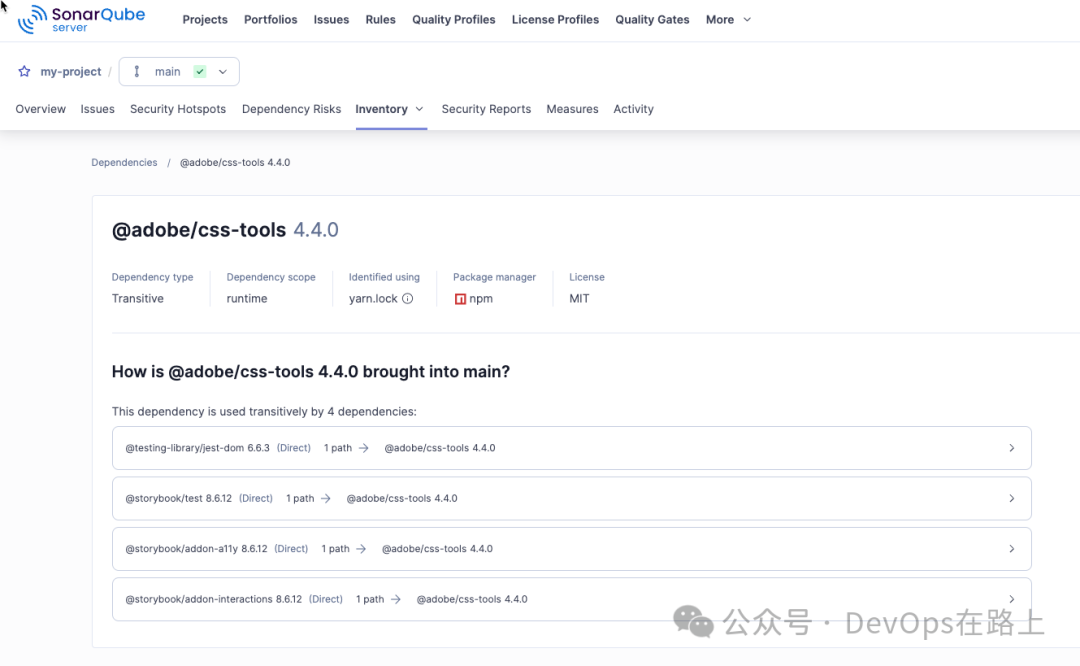This screenshot has width=1080, height=666.
Task: Click the branch icon in the branch selector
Action: point(136,71)
